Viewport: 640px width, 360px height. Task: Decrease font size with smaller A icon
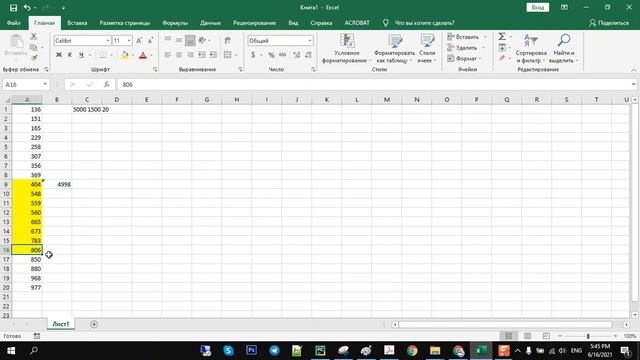tap(150, 40)
